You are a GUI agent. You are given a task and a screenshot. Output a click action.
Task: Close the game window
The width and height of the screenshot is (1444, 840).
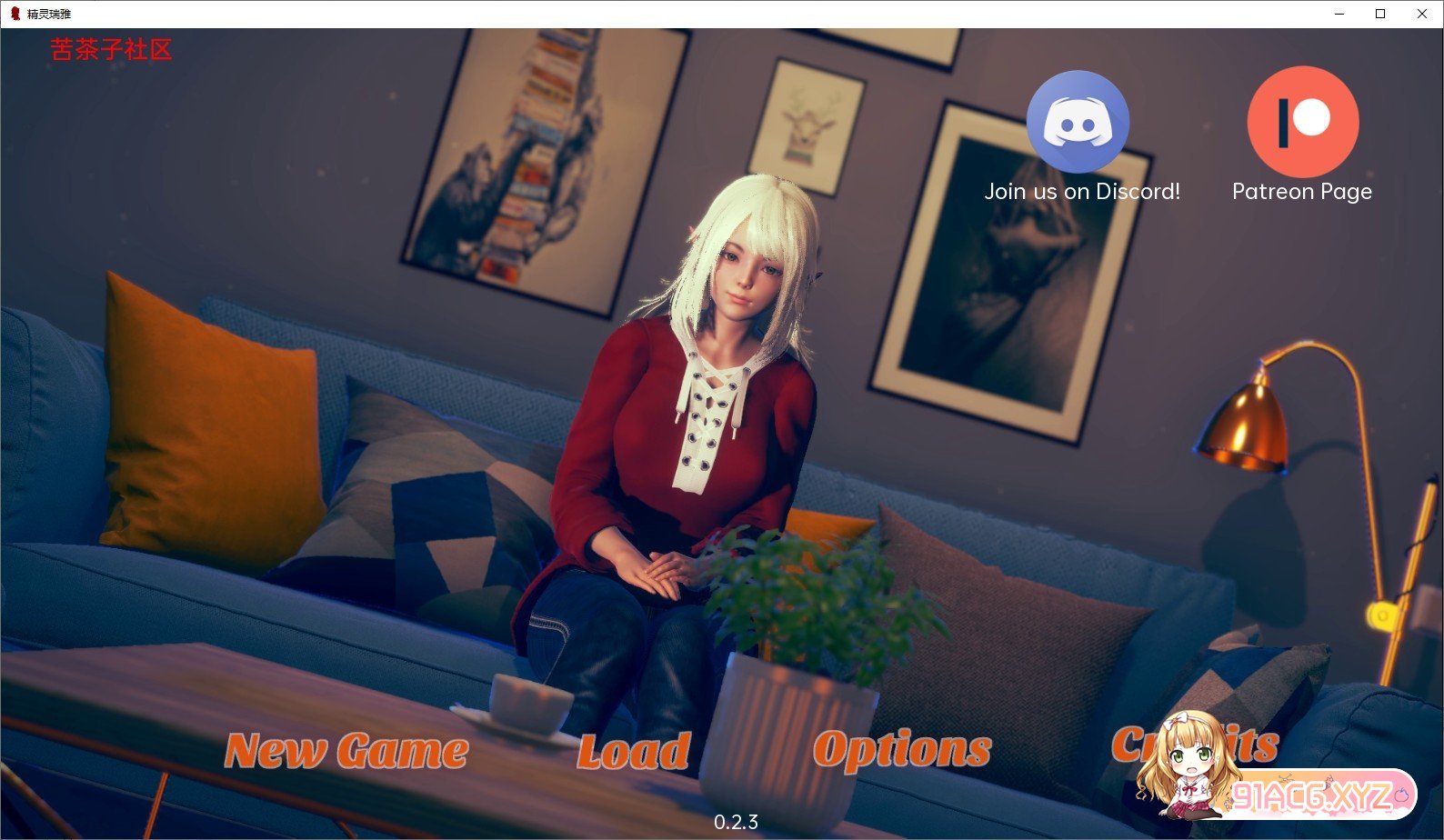point(1422,14)
